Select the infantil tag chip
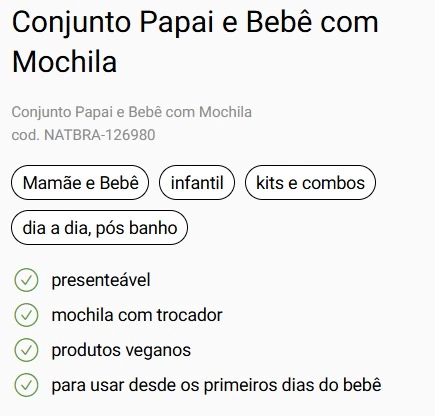Viewport: 435px width, 416px height. pyautogui.click(x=197, y=183)
